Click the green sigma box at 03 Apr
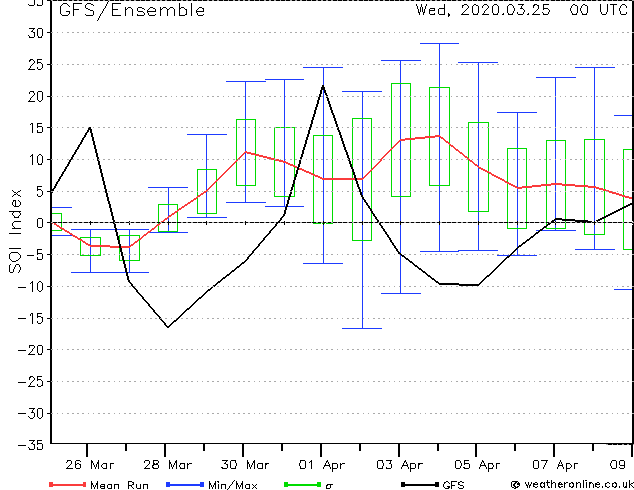 click(401, 140)
